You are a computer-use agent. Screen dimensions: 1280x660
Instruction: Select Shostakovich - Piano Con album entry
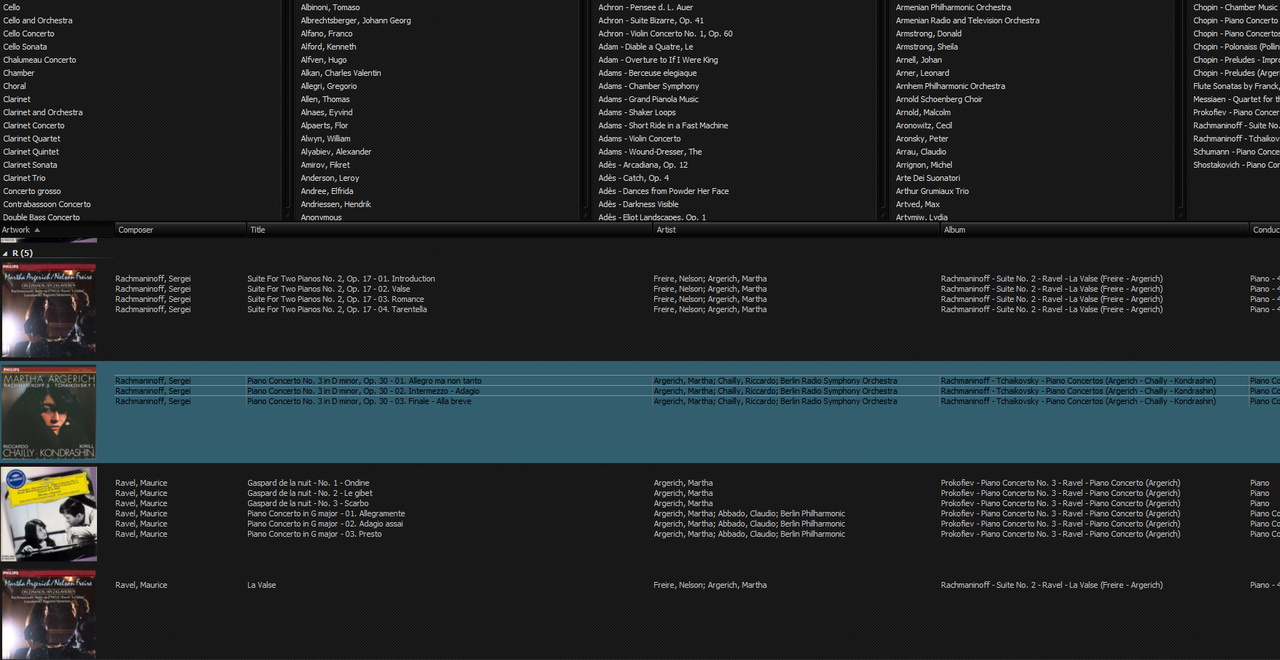pyautogui.click(x=1236, y=165)
